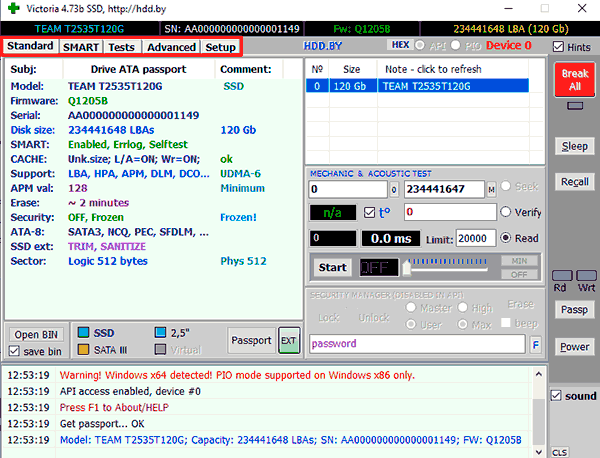This screenshot has width=600, height=458.
Task: Click the Wrt write indicator light
Action: [586, 275]
